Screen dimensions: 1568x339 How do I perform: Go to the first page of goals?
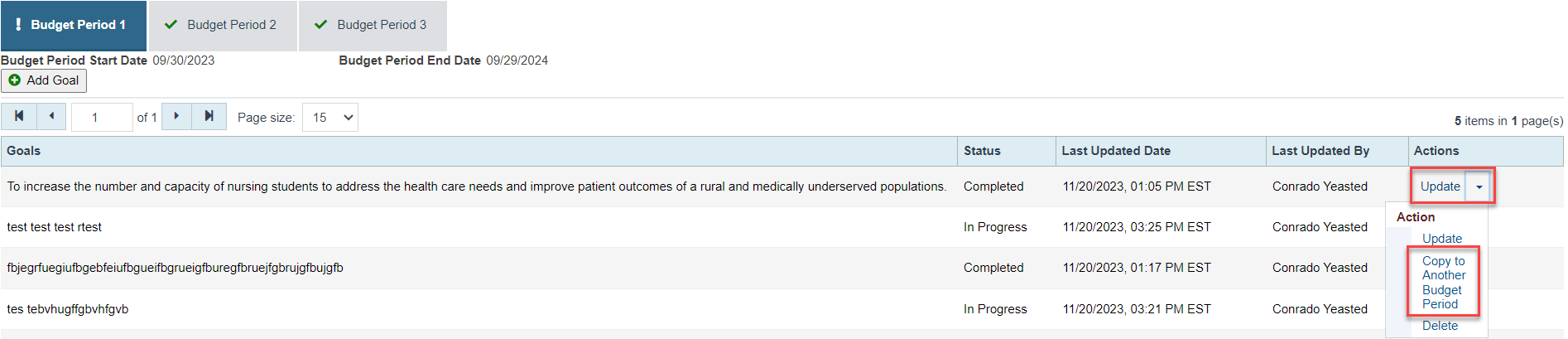point(18,117)
